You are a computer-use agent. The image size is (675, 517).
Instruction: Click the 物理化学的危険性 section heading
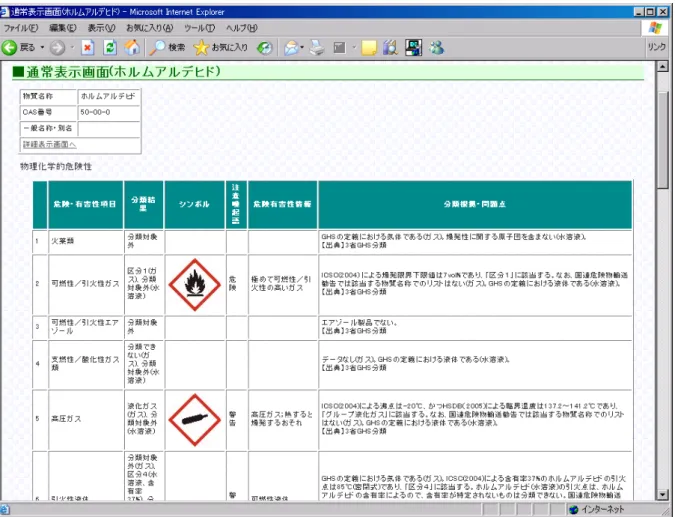click(56, 167)
